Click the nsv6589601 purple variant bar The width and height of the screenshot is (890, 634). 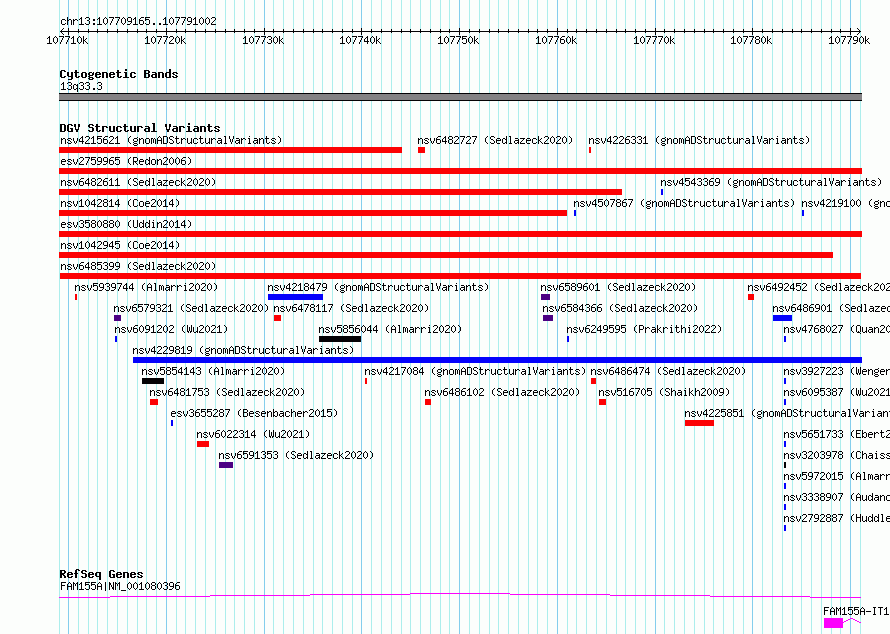point(545,297)
